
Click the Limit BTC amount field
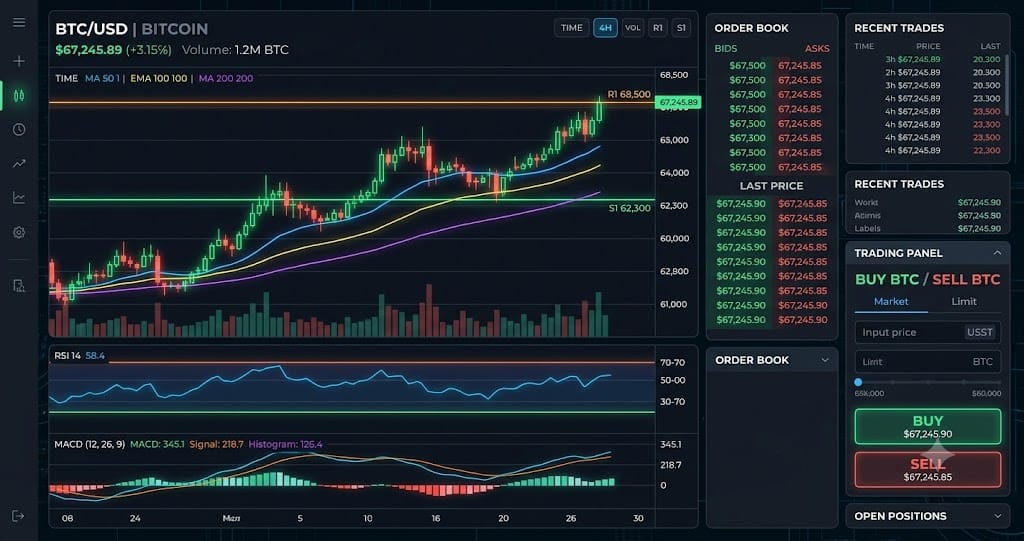[x=927, y=361]
